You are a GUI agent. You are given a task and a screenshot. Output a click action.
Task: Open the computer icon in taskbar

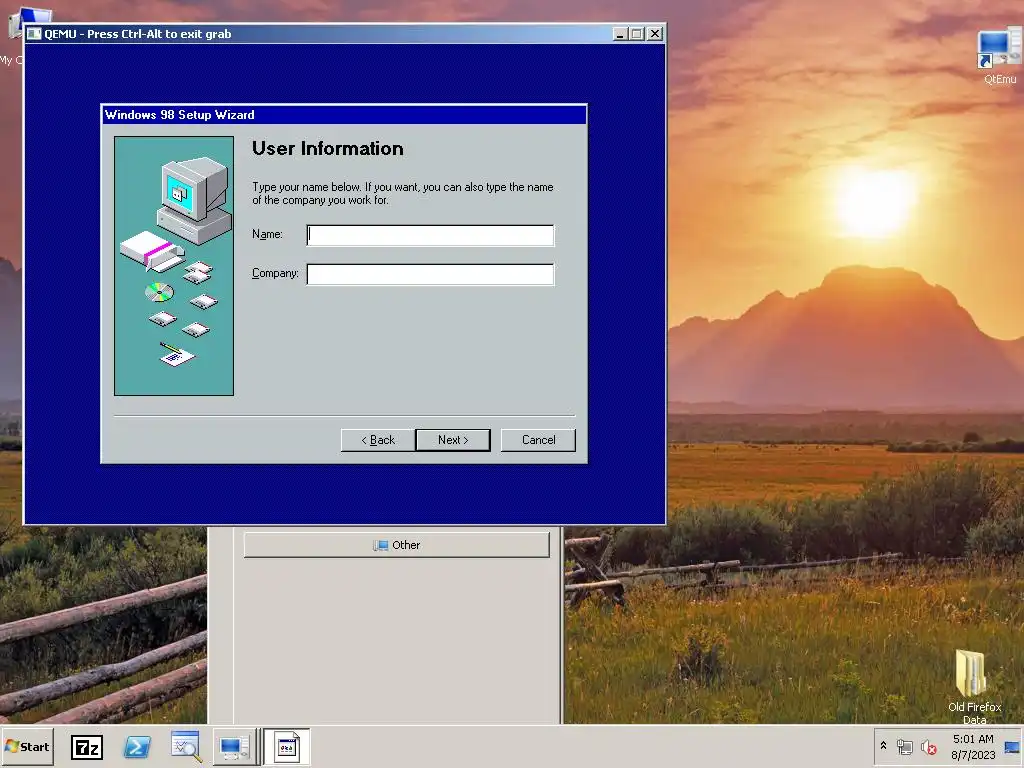[234, 746]
